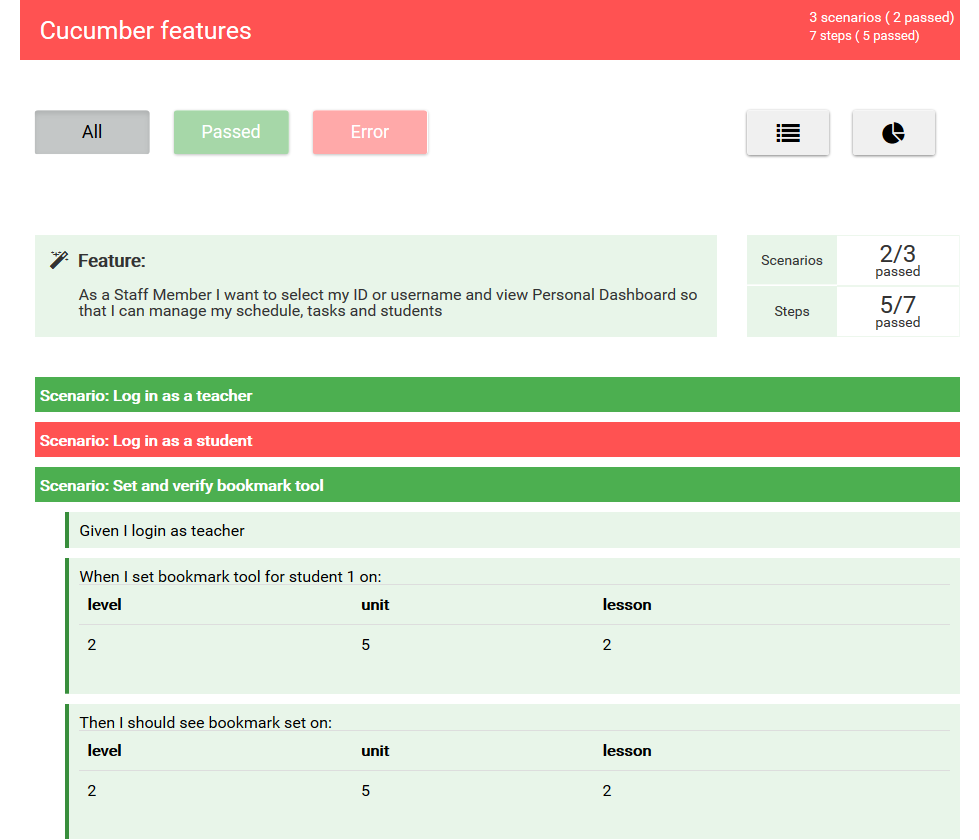Click the 5/7 passed steps count
979x840 pixels.
897,311
